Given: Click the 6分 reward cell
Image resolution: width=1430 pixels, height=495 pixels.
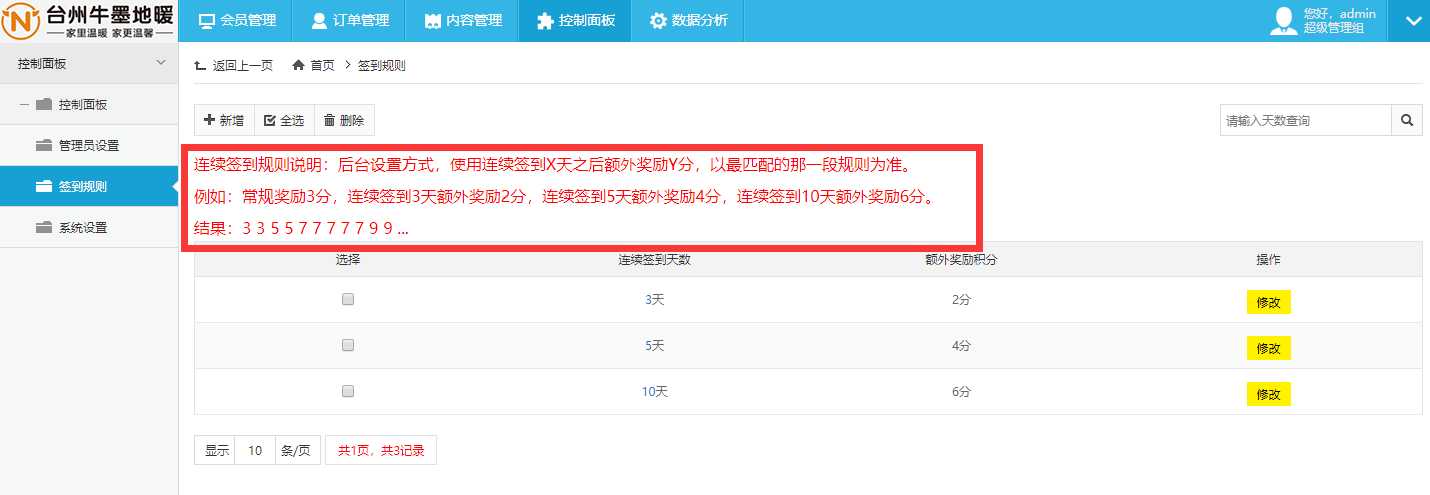Looking at the screenshot, I should coord(961,392).
